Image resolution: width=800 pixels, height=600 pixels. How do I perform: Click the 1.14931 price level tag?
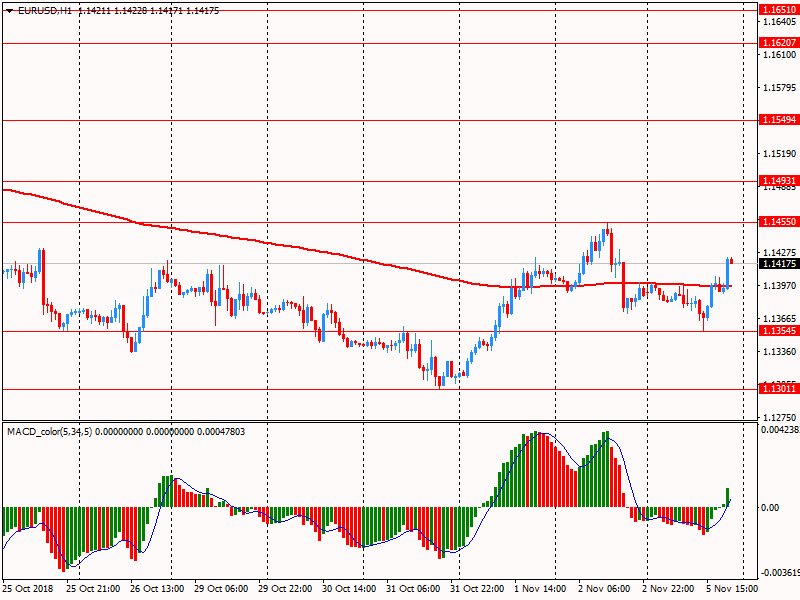779,181
